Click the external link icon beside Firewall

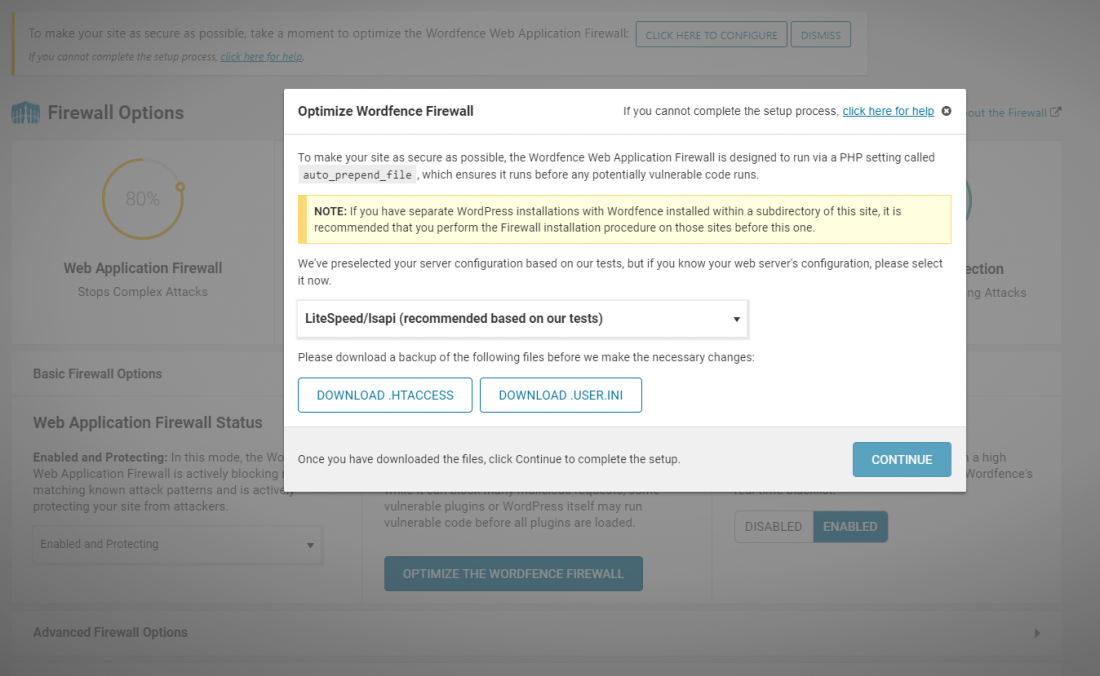pyautogui.click(x=1055, y=112)
